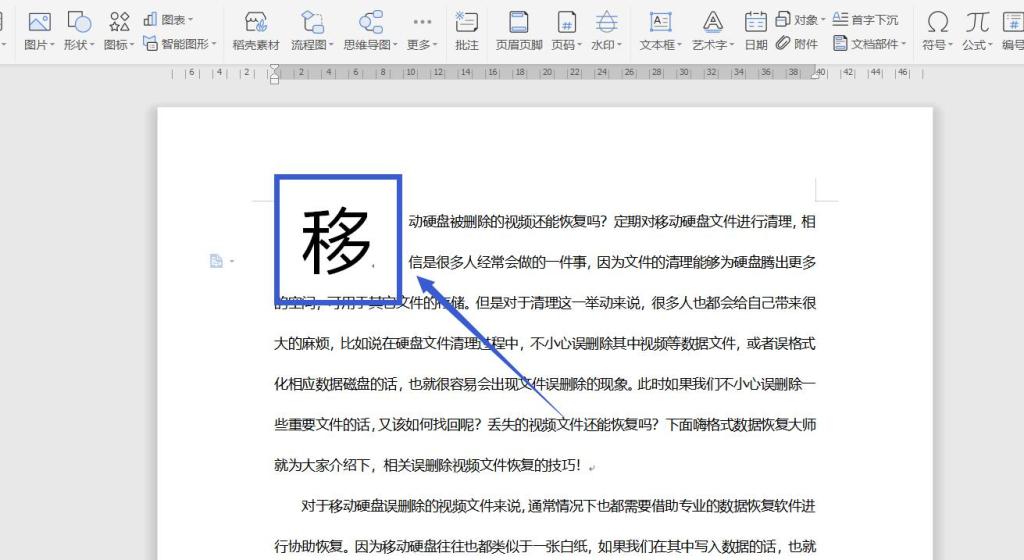This screenshot has height=560, width=1024.
Task: Click the 首字下沉 drop cap icon
Action: [840, 20]
